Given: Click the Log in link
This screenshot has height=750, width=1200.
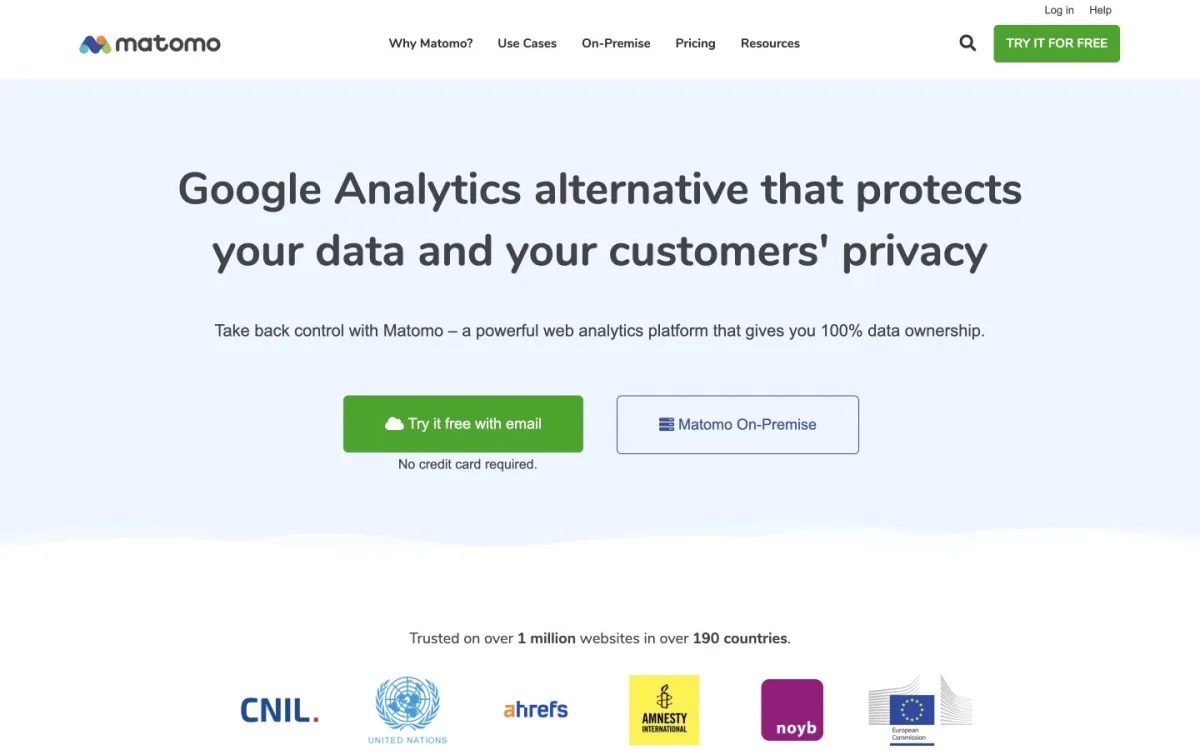Looking at the screenshot, I should click(x=1059, y=10).
